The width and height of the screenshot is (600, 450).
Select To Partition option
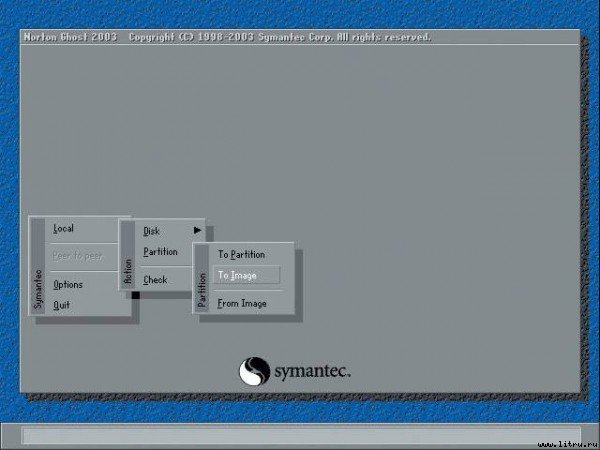[241, 255]
